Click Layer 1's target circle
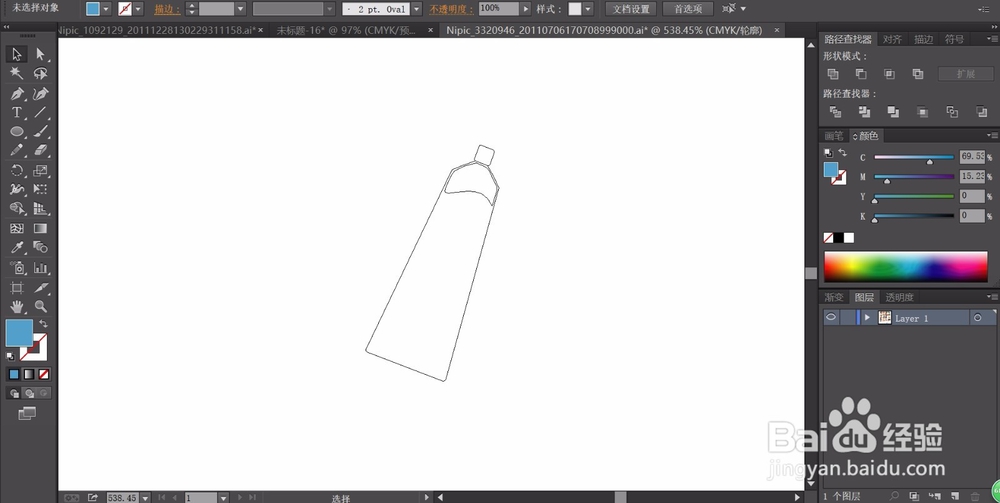Image resolution: width=1000 pixels, height=503 pixels. pyautogui.click(x=977, y=317)
